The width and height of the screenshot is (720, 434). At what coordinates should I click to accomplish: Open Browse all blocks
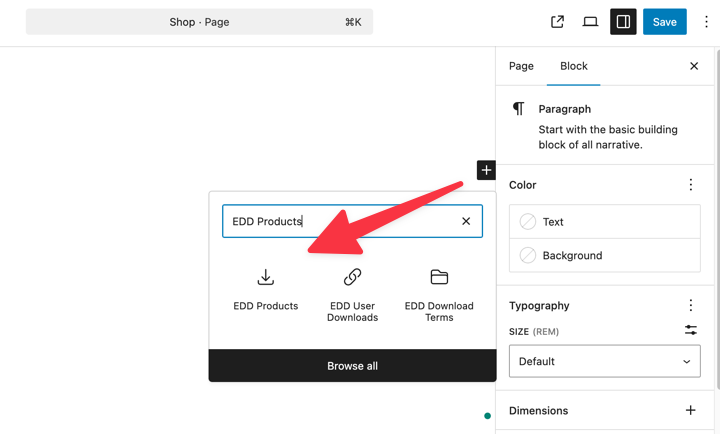(352, 366)
